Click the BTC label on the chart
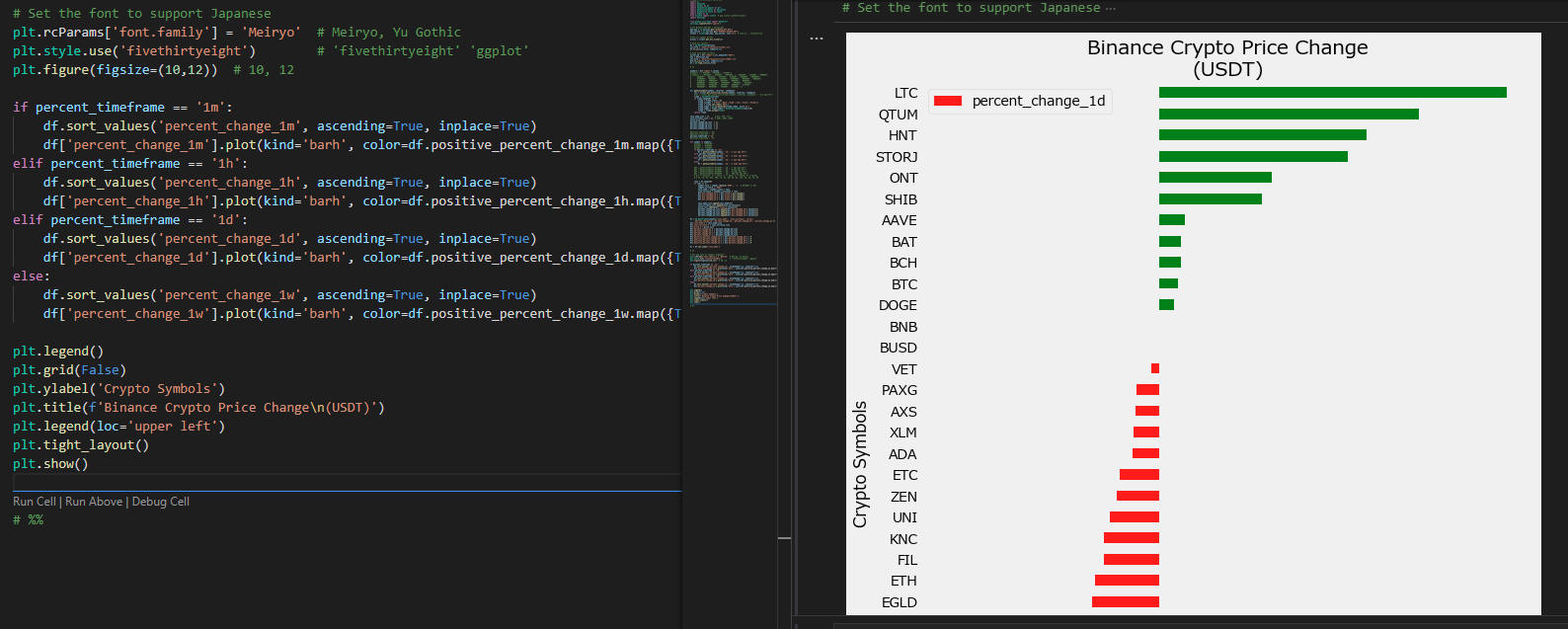Viewport: 1568px width, 629px height. (x=904, y=284)
